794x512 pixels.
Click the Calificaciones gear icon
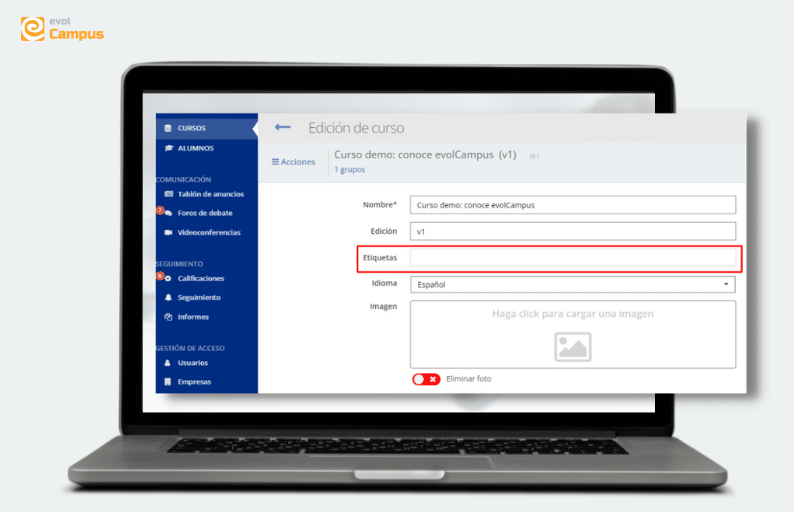click(x=168, y=279)
